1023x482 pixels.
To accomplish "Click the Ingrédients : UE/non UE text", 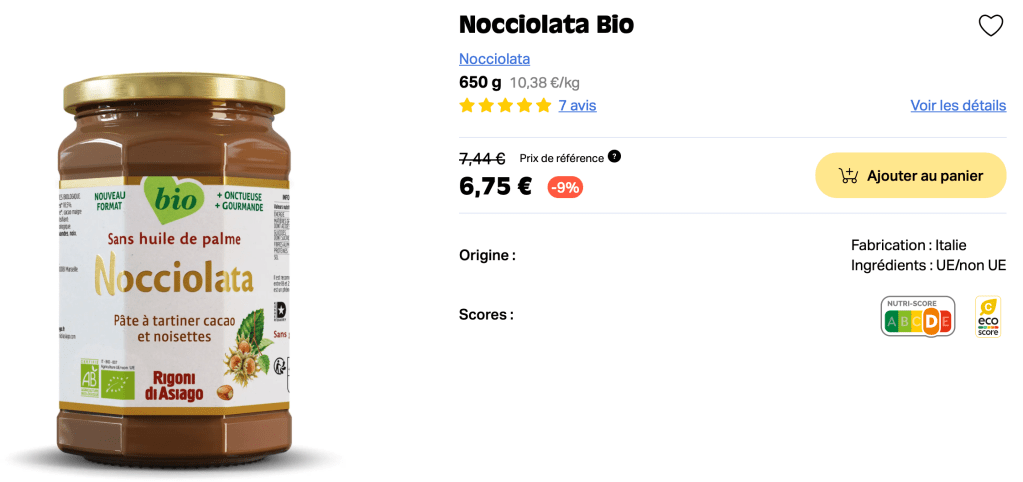I will [928, 265].
